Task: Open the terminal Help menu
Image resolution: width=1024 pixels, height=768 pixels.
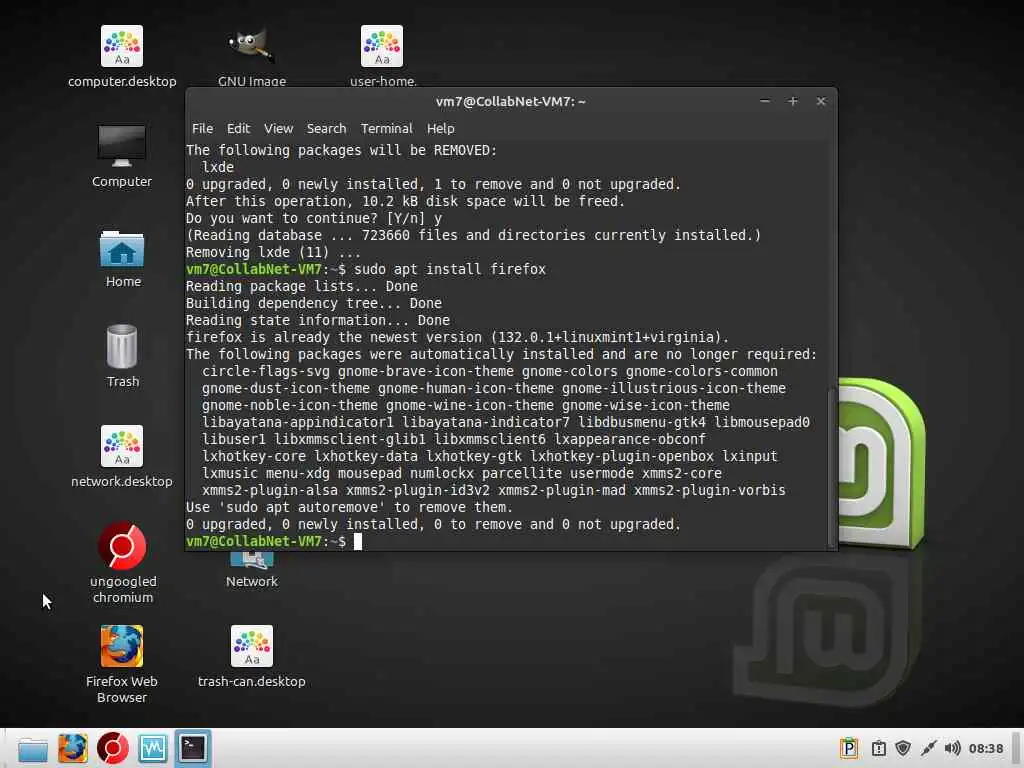Action: pyautogui.click(x=441, y=129)
